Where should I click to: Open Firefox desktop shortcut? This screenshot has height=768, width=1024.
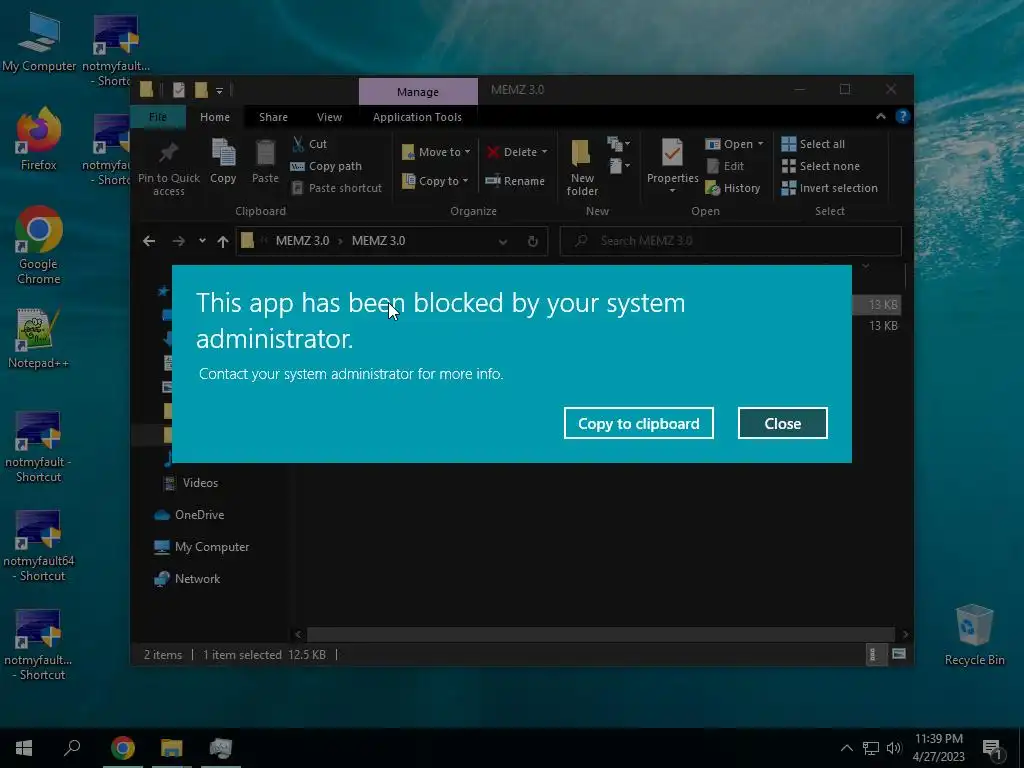point(39,138)
